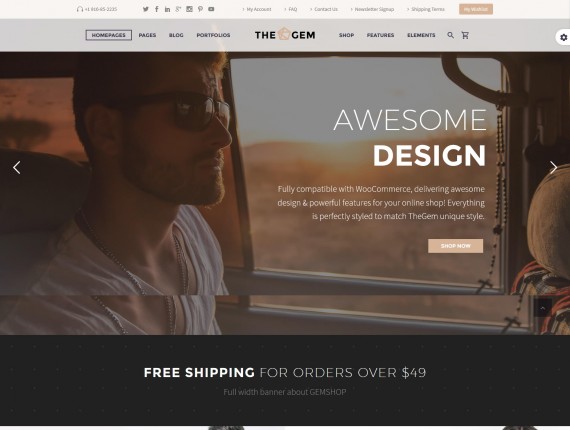The height and width of the screenshot is (430, 570).
Task: Click TheGem logo
Action: 285,35
